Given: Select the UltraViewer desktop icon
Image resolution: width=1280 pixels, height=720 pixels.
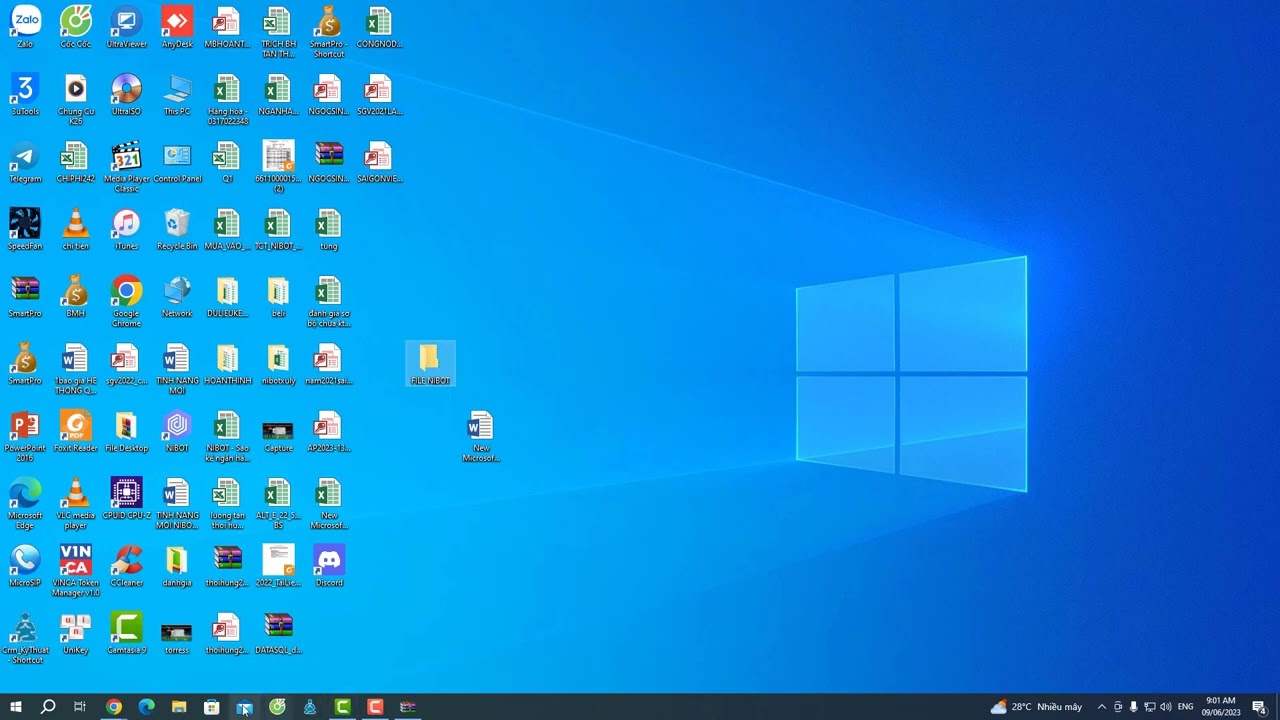Looking at the screenshot, I should tap(127, 27).
